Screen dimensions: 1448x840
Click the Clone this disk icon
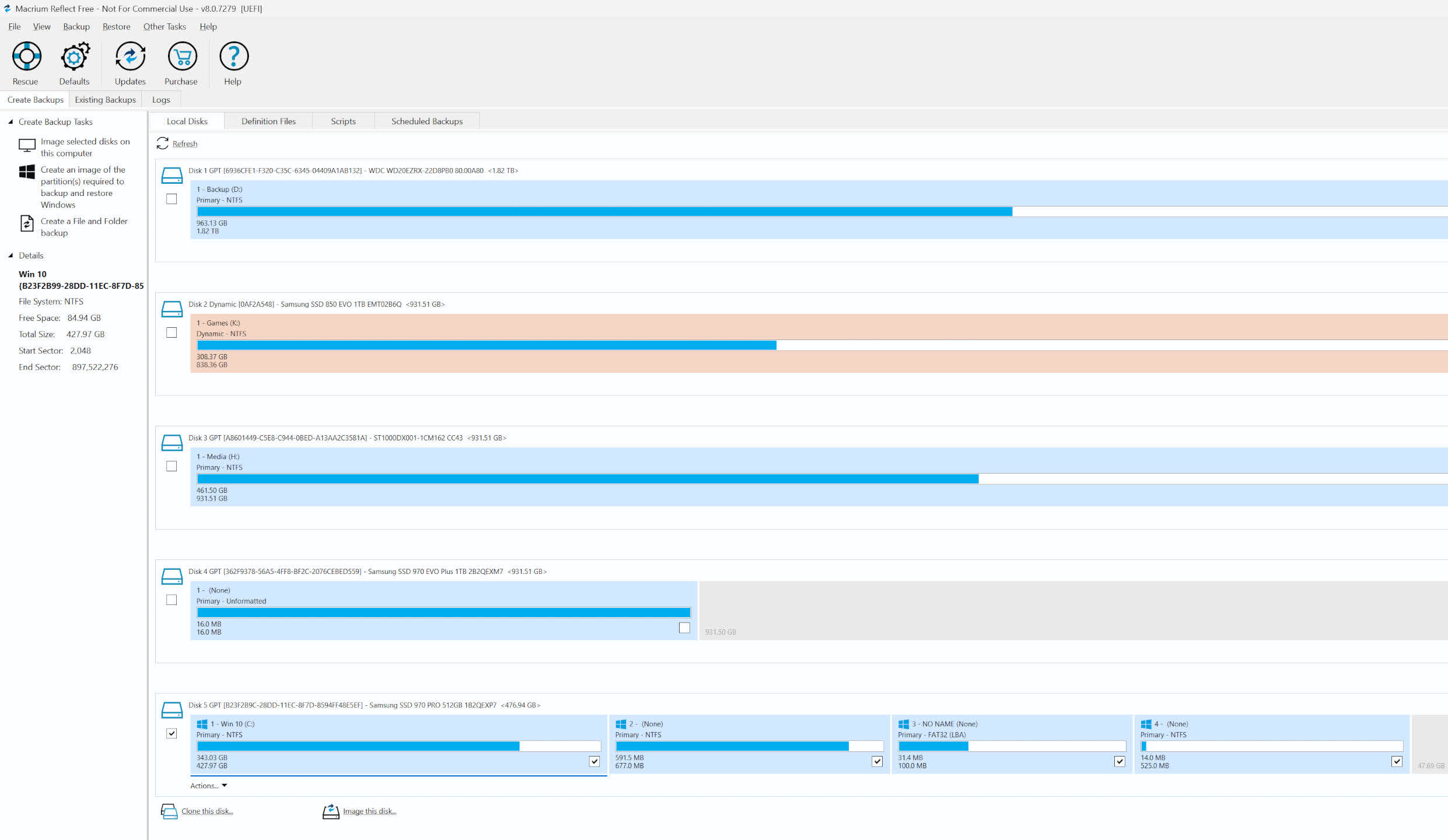[x=169, y=811]
